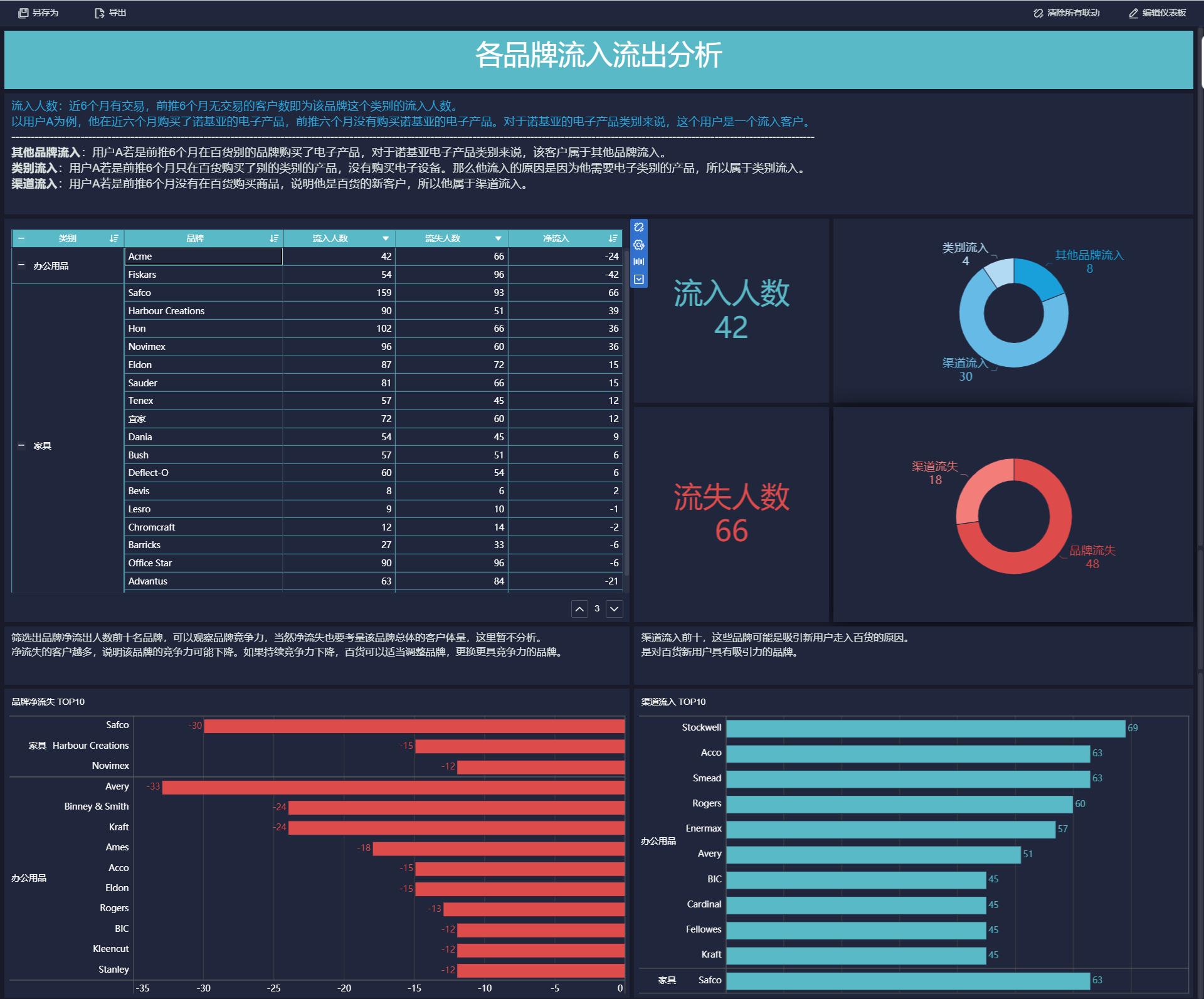The width and height of the screenshot is (1204, 999).
Task: Open the 流入人数 column filter dropdown
Action: (386, 238)
